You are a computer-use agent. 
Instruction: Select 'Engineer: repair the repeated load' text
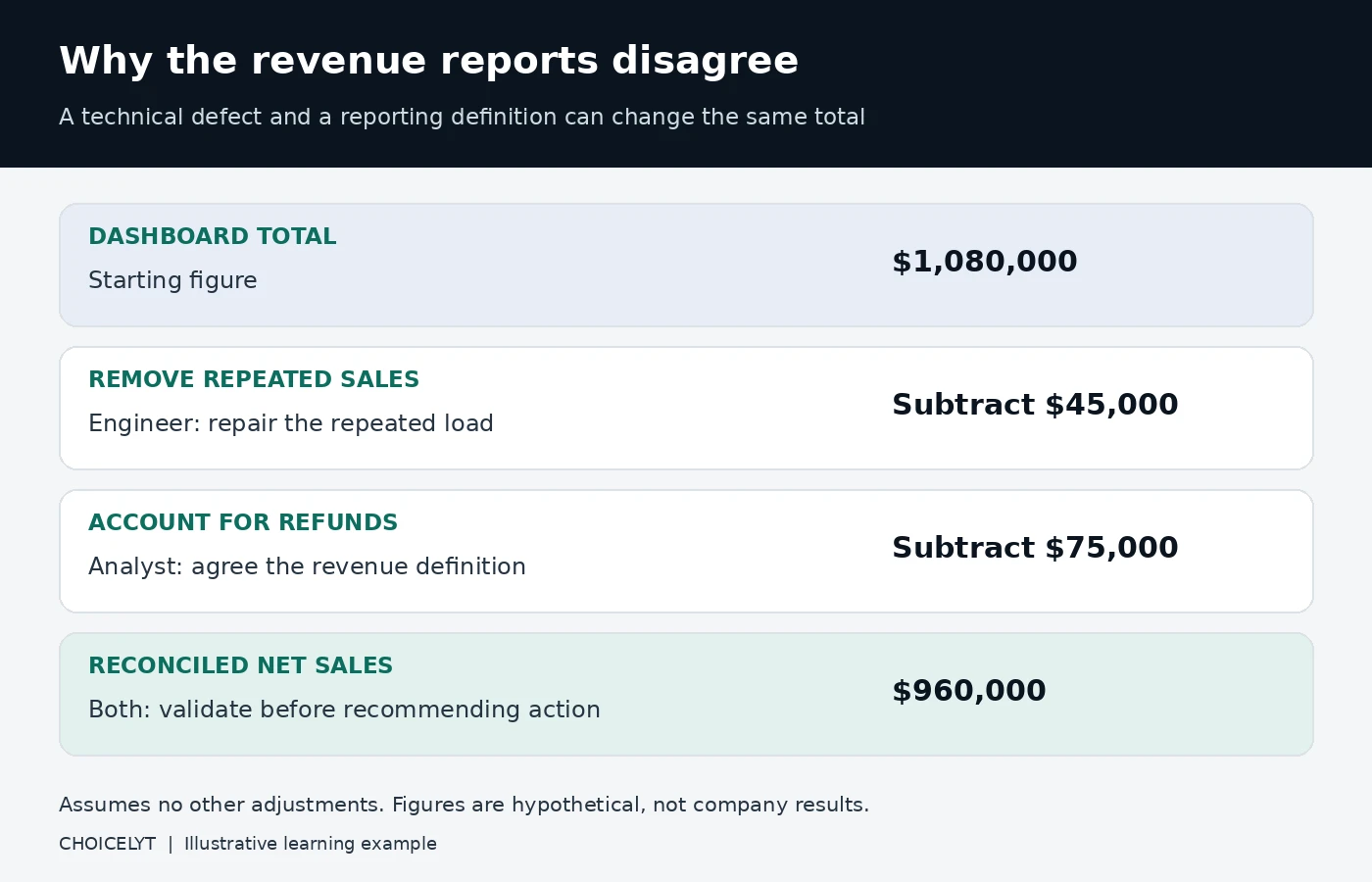(x=290, y=423)
